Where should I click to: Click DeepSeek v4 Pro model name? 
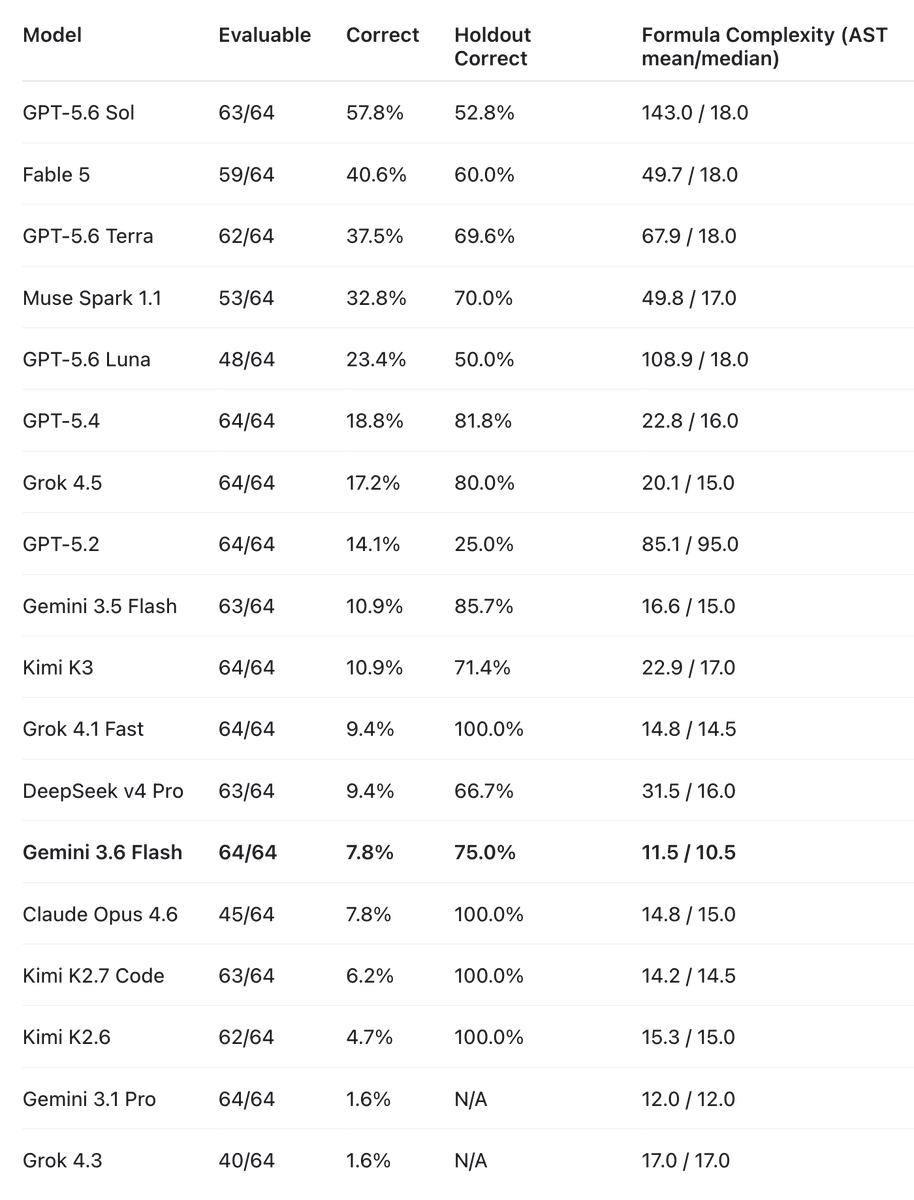(103, 791)
